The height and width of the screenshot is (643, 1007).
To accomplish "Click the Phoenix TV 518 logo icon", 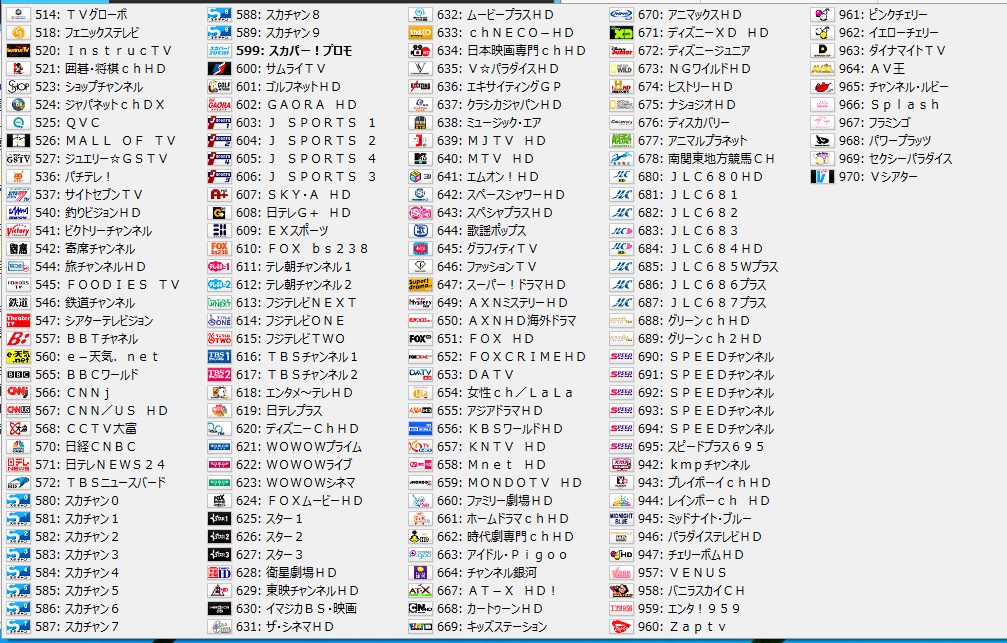I will click(18, 33).
